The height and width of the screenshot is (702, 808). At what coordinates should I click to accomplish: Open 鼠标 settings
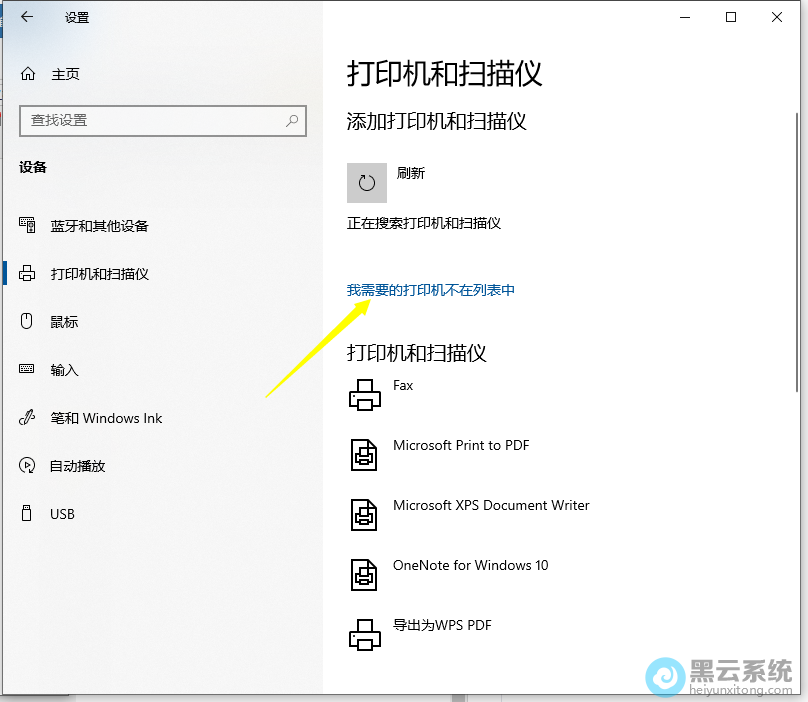coord(64,322)
